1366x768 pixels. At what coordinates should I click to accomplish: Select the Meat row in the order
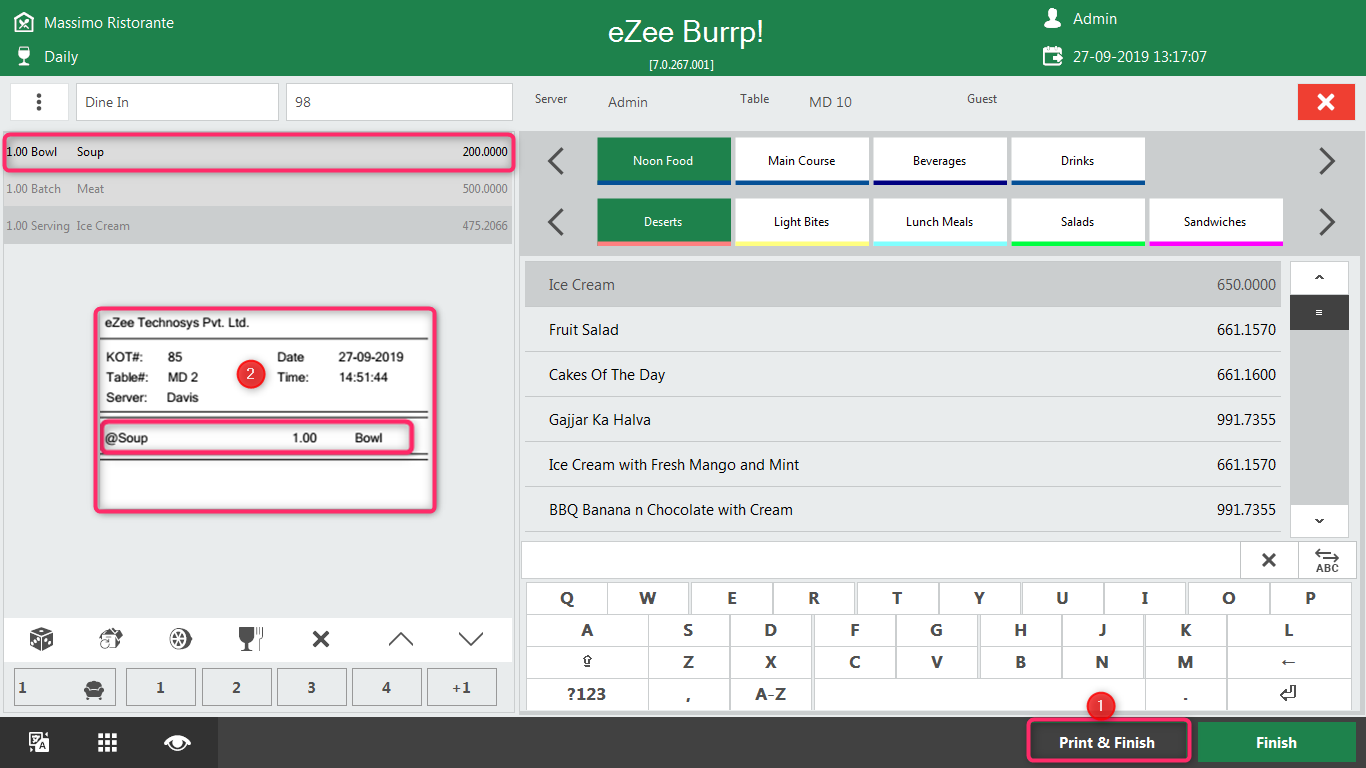click(x=258, y=189)
